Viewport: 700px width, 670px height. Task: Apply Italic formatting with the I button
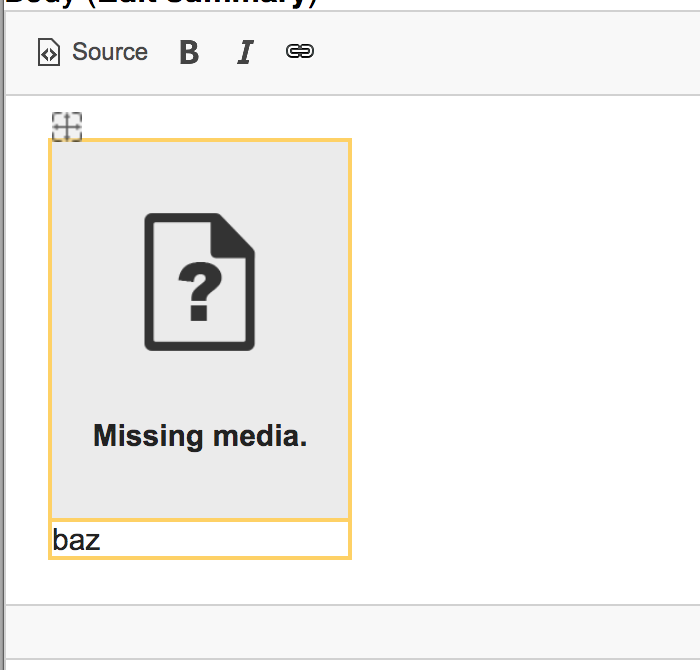point(245,52)
